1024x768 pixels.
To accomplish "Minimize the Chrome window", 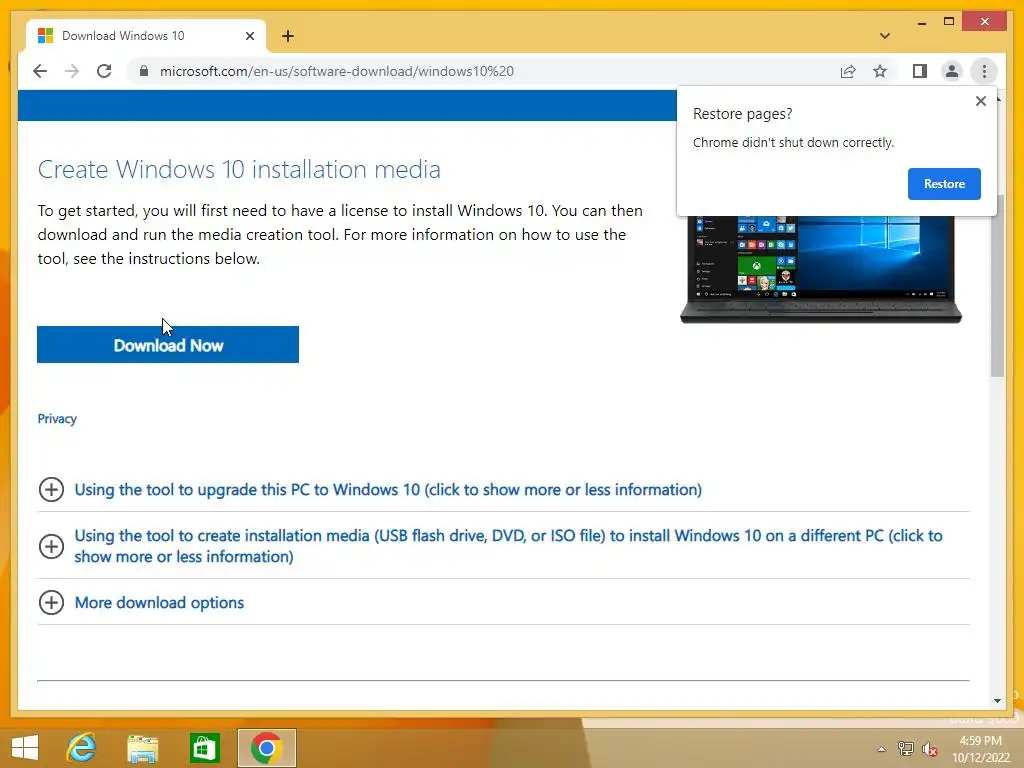I will coord(921,22).
